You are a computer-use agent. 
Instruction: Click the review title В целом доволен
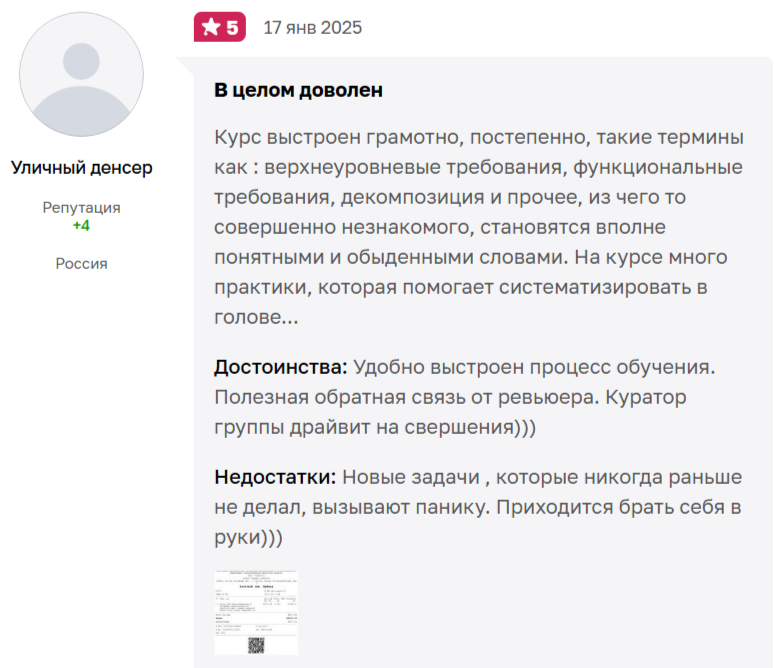click(298, 90)
